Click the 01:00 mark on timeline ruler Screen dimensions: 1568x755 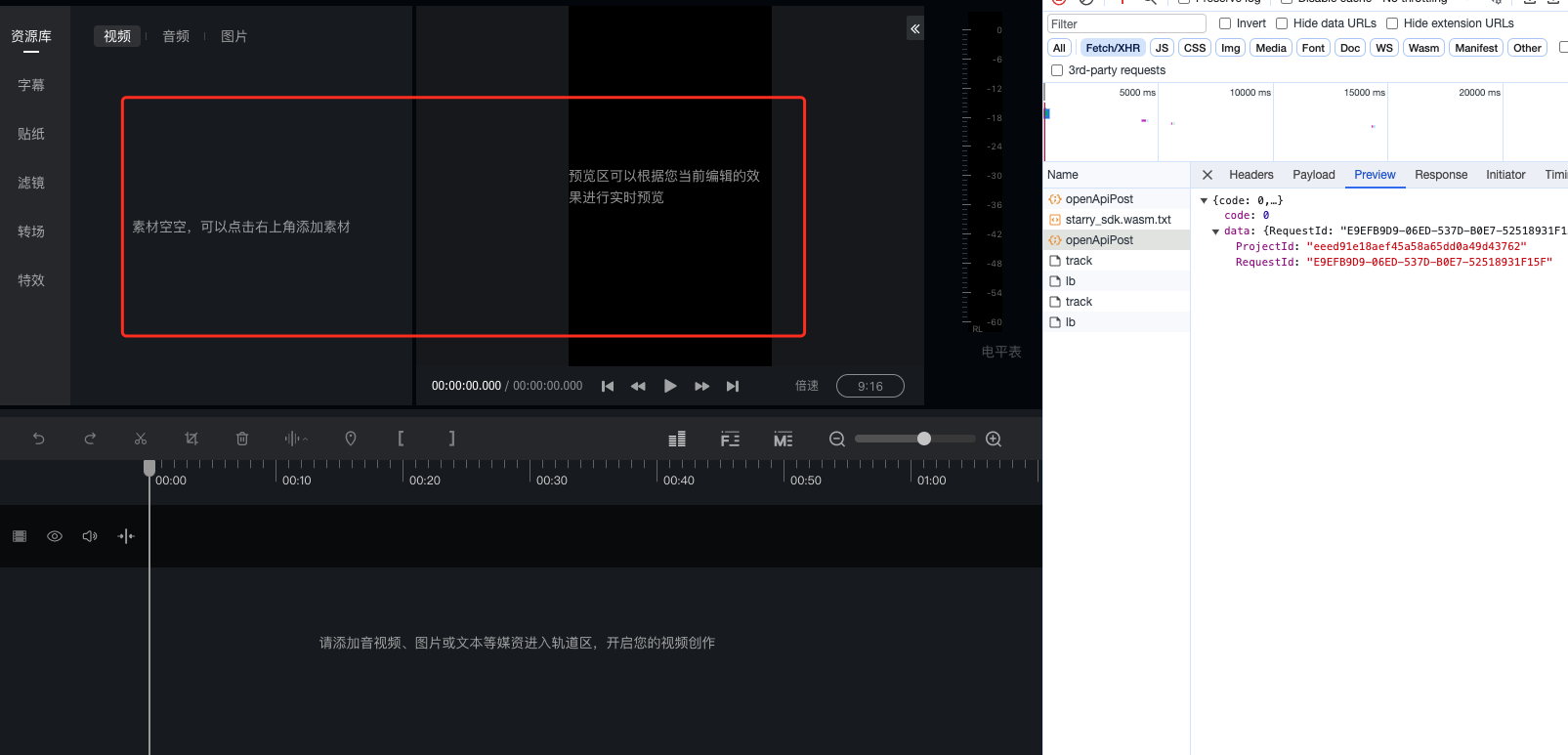(x=932, y=481)
